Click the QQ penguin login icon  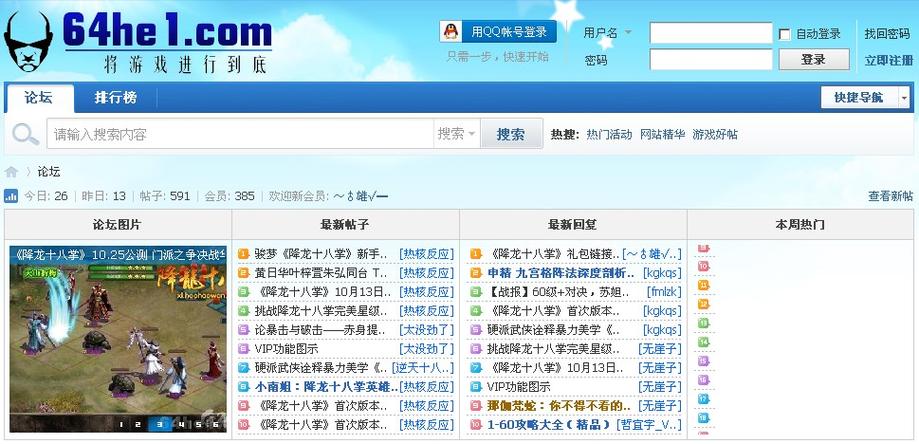point(454,32)
